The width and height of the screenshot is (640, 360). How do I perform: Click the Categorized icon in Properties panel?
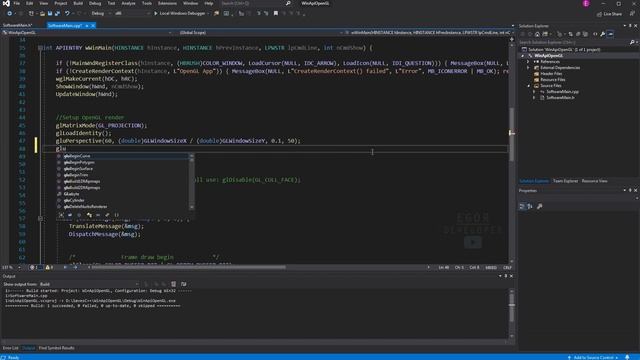tap(522, 207)
